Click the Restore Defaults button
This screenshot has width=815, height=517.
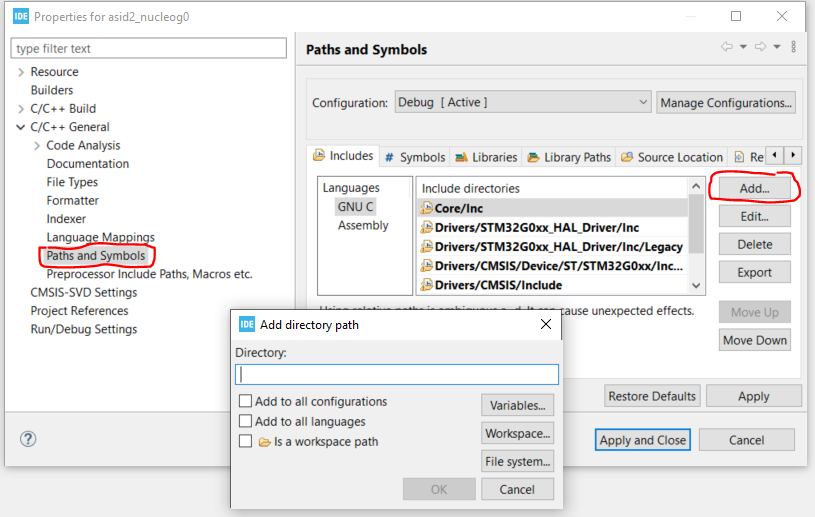tap(652, 396)
